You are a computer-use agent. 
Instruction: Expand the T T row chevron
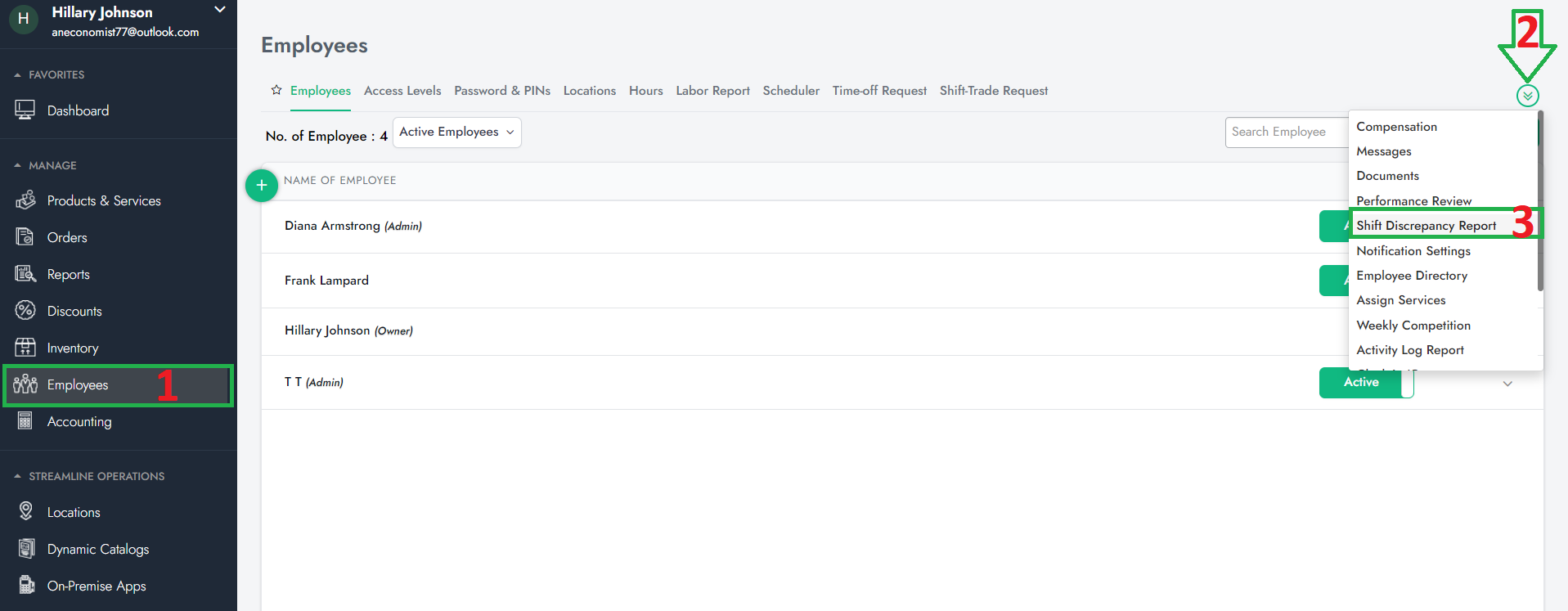(1507, 384)
